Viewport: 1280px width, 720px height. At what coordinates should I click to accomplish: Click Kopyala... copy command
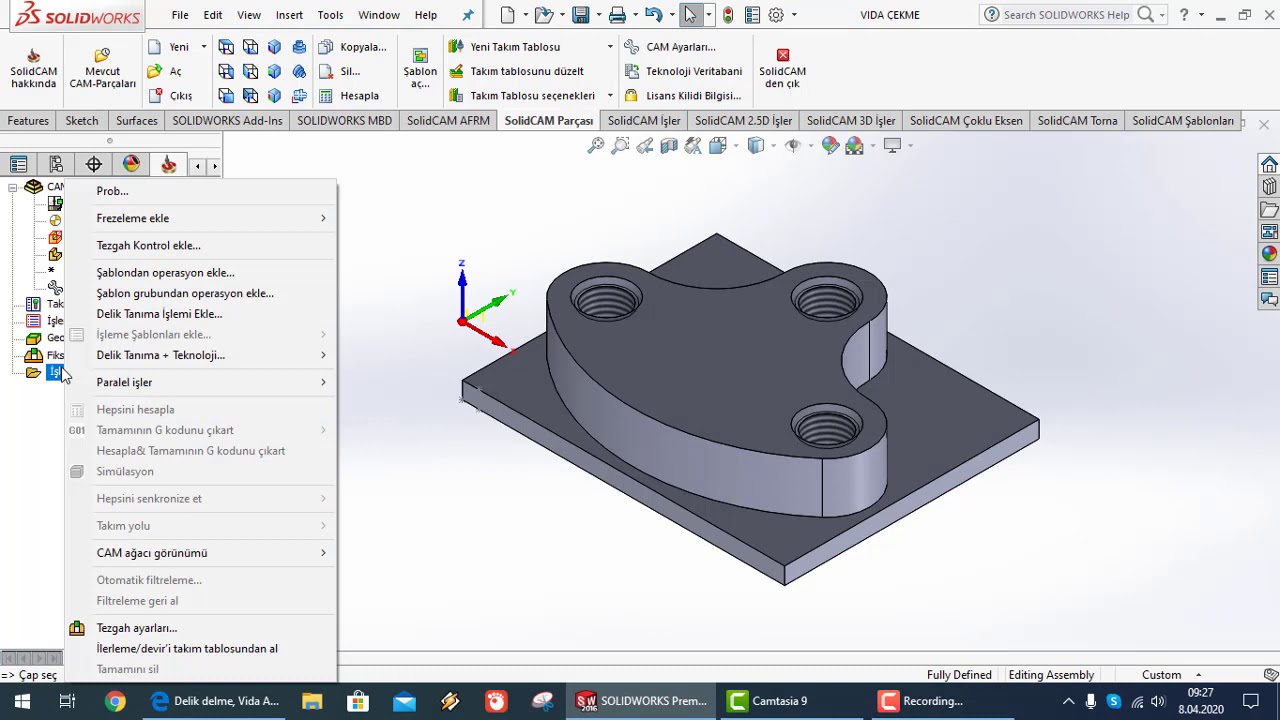tap(353, 47)
